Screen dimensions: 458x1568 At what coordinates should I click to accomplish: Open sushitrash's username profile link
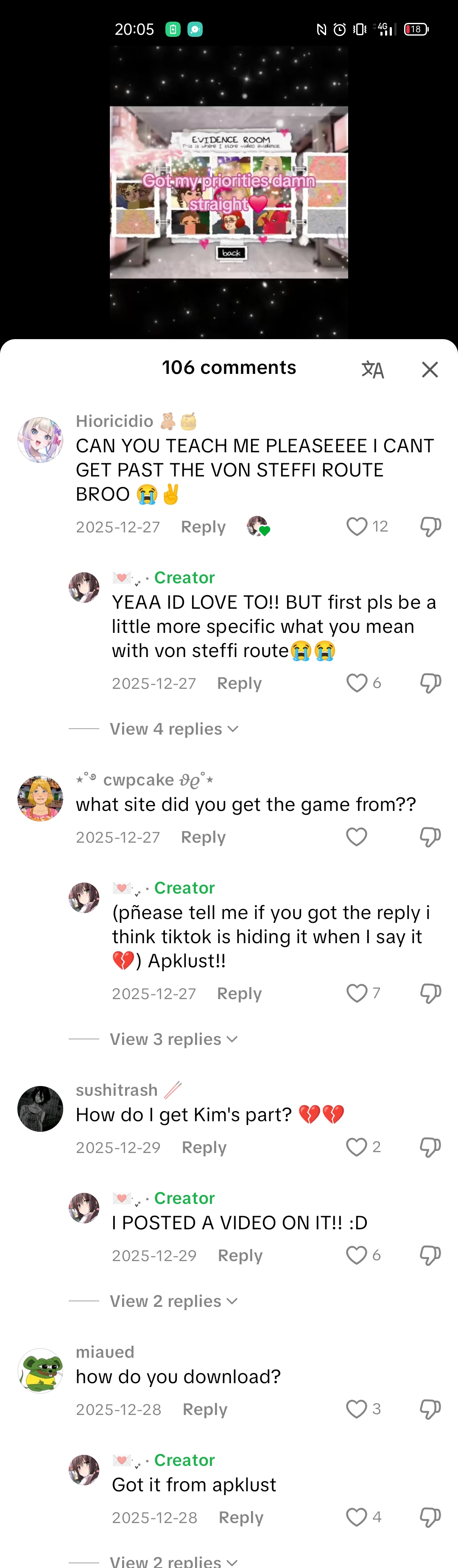pos(116,1089)
